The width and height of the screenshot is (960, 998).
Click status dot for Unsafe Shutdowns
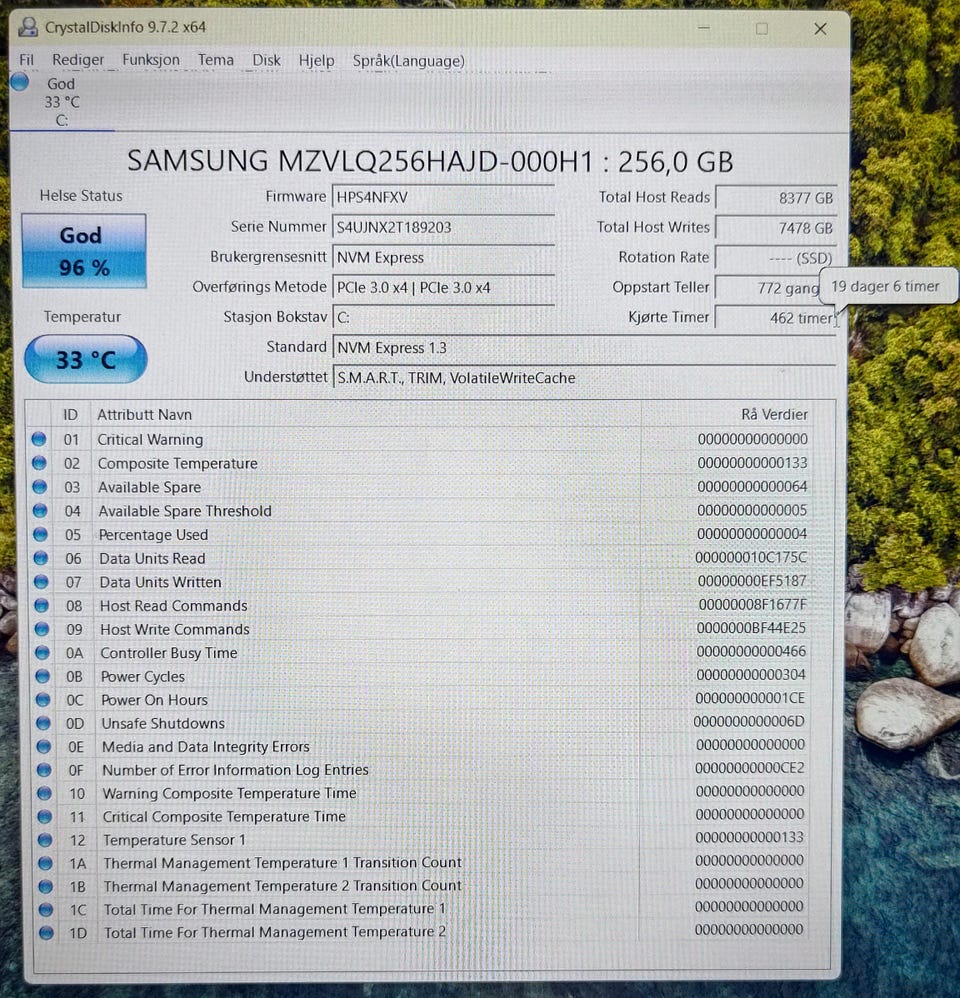coord(43,723)
